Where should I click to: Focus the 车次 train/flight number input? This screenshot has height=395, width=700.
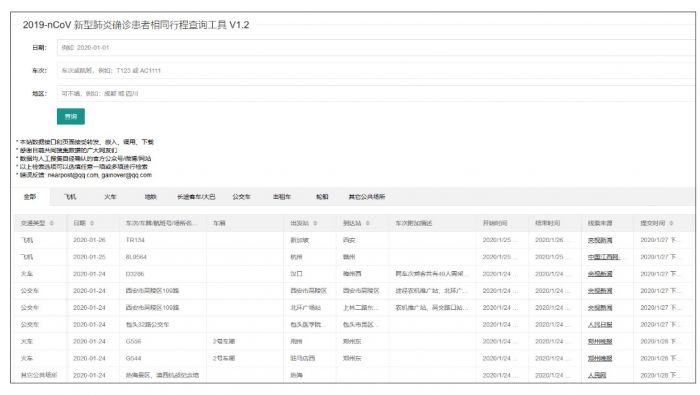[376, 71]
